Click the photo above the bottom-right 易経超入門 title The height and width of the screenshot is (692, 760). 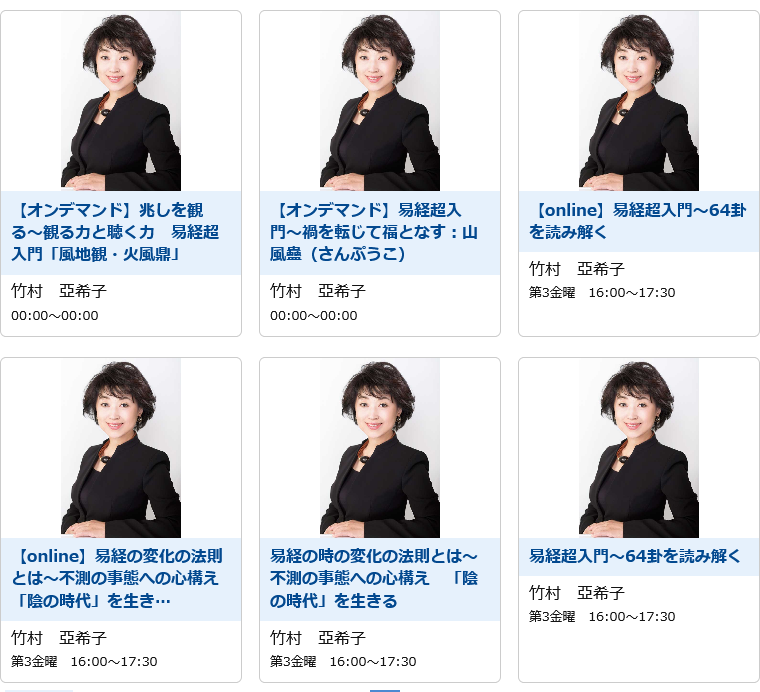[x=639, y=448]
